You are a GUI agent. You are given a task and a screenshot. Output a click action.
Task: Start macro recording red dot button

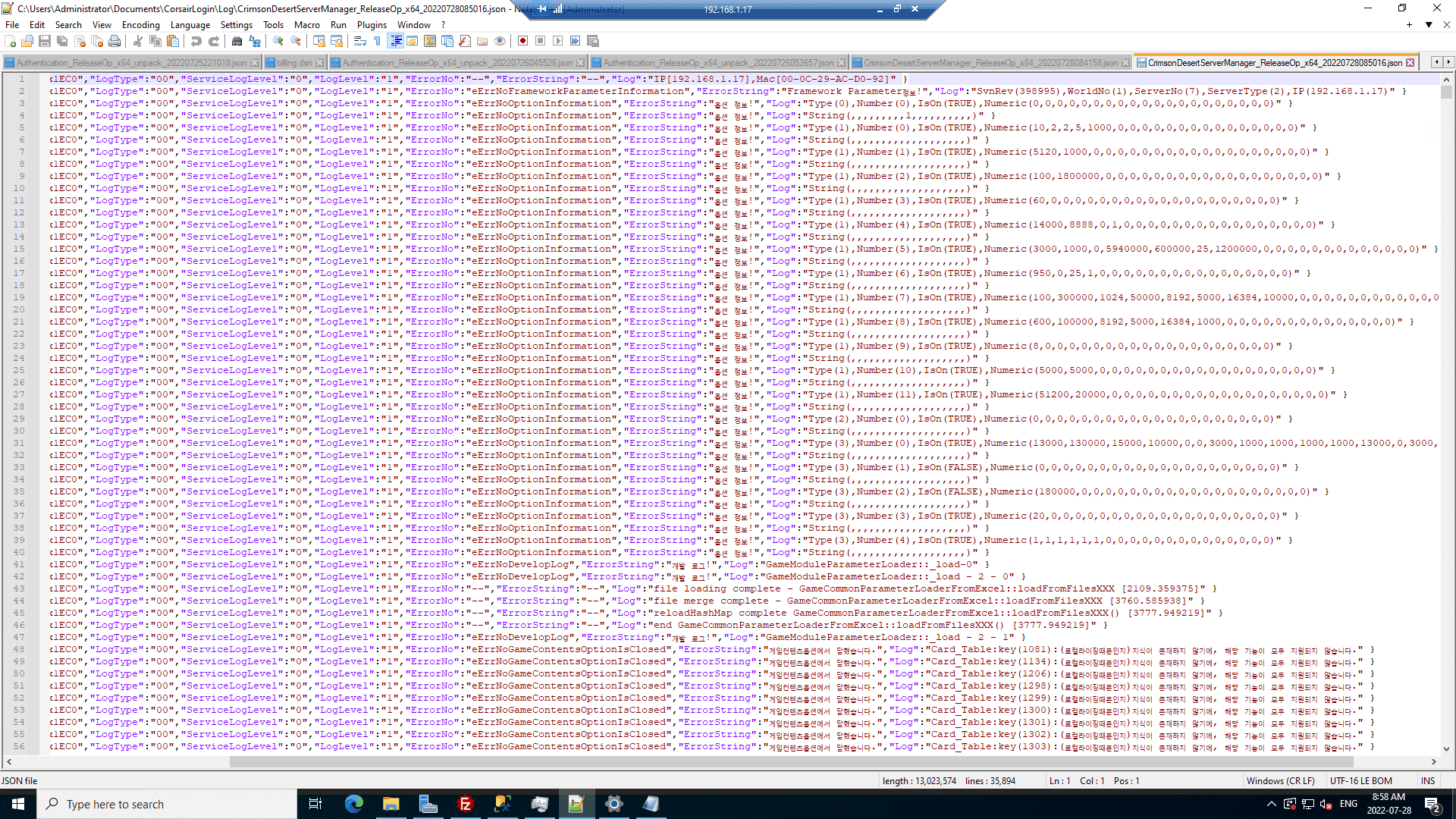click(523, 41)
